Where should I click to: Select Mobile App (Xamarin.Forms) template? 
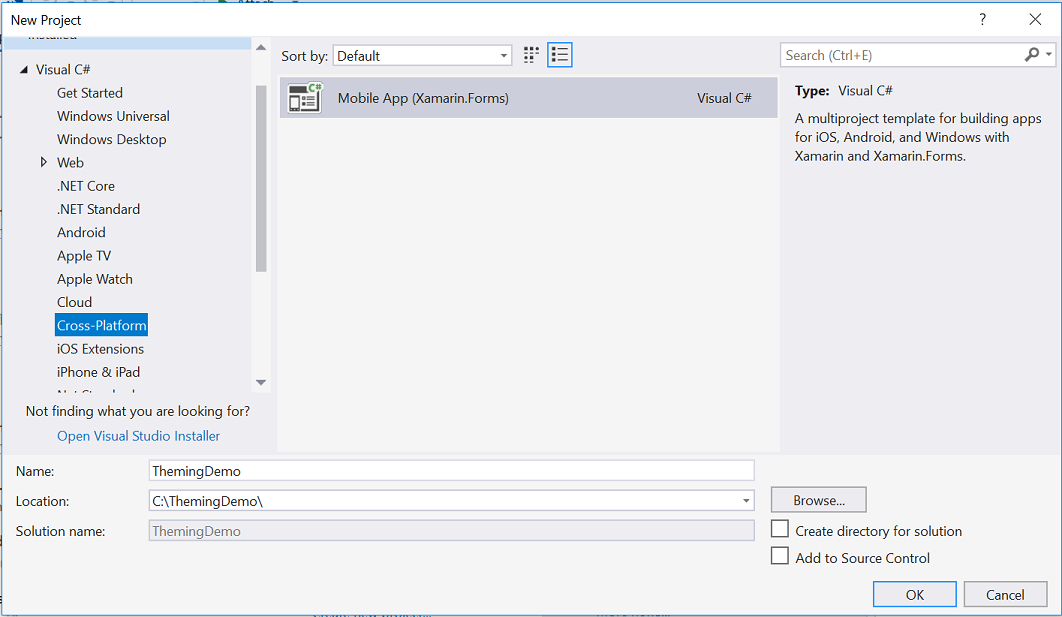coord(528,98)
